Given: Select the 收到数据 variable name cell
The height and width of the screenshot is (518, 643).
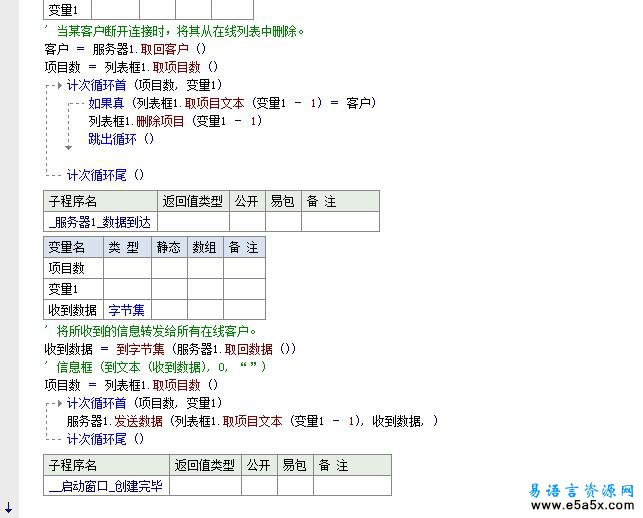Looking at the screenshot, I should pos(73,310).
